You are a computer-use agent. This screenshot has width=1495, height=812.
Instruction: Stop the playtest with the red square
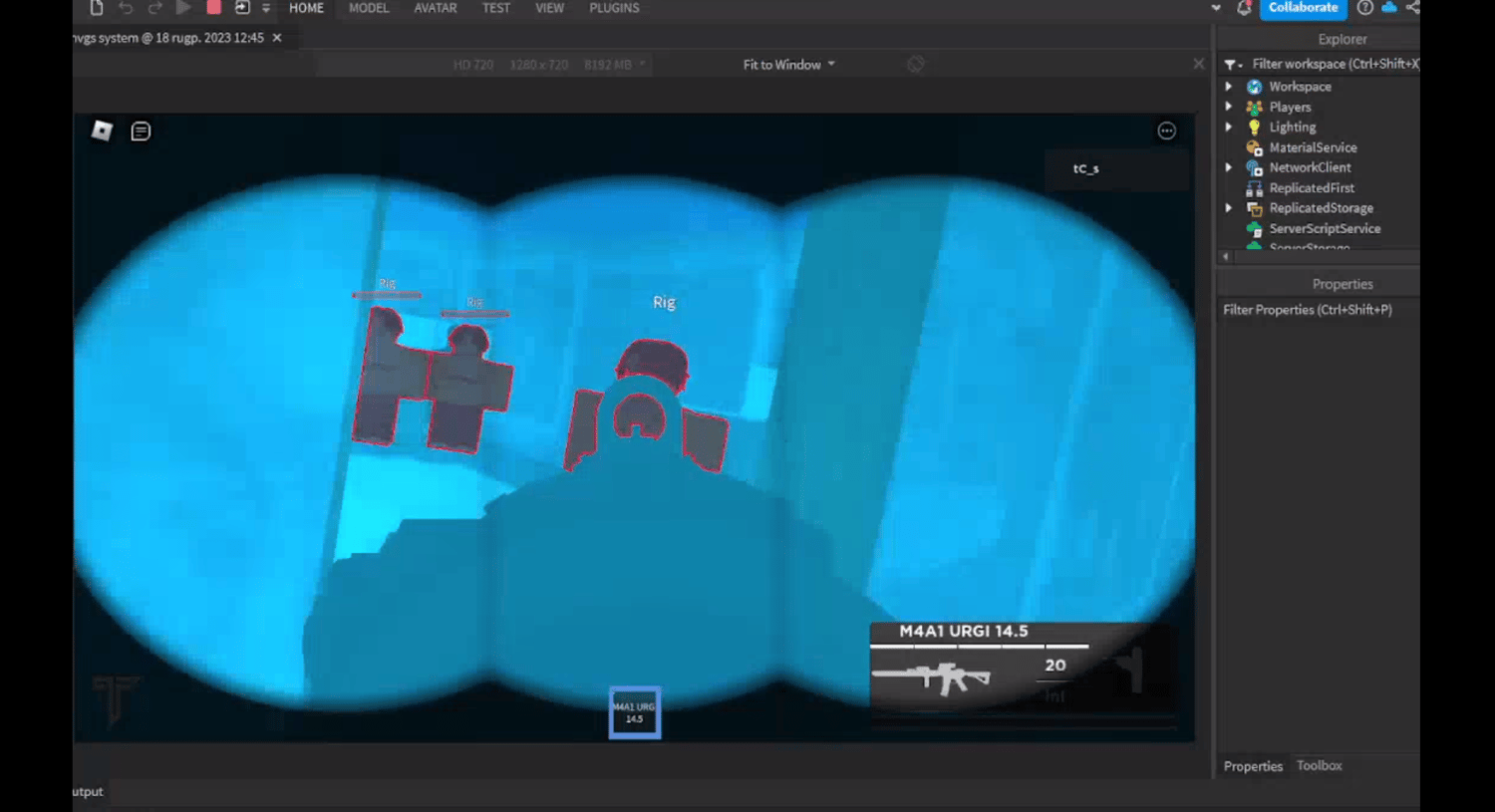pyautogui.click(x=213, y=8)
